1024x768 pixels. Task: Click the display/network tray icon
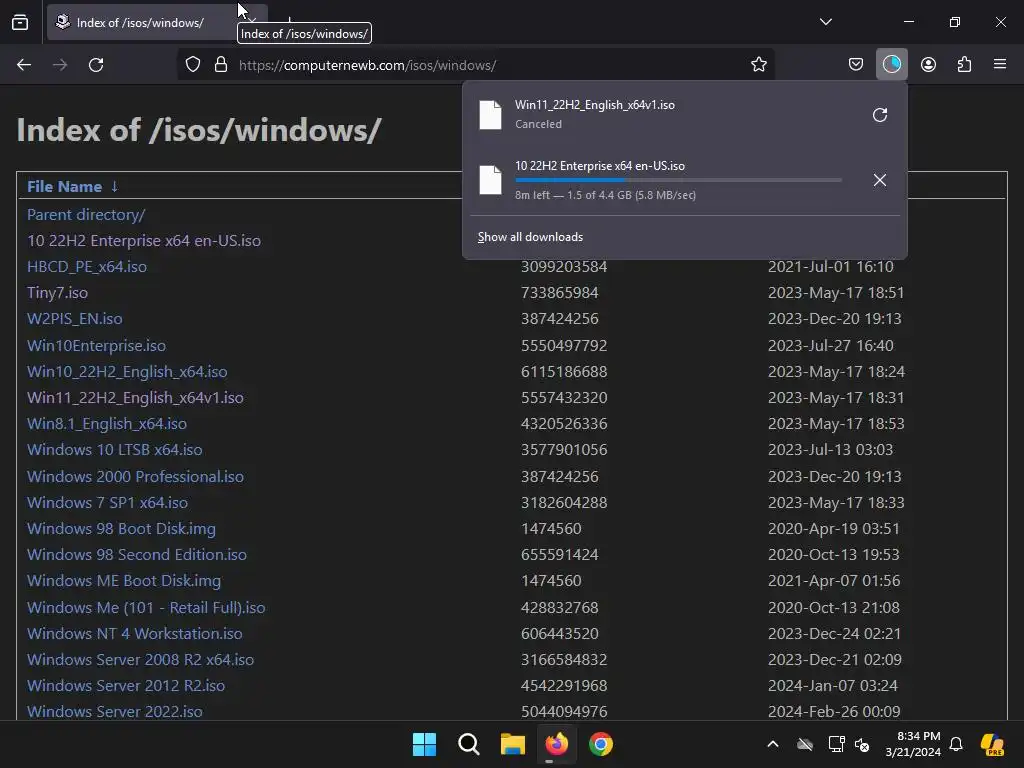pyautogui.click(x=836, y=744)
